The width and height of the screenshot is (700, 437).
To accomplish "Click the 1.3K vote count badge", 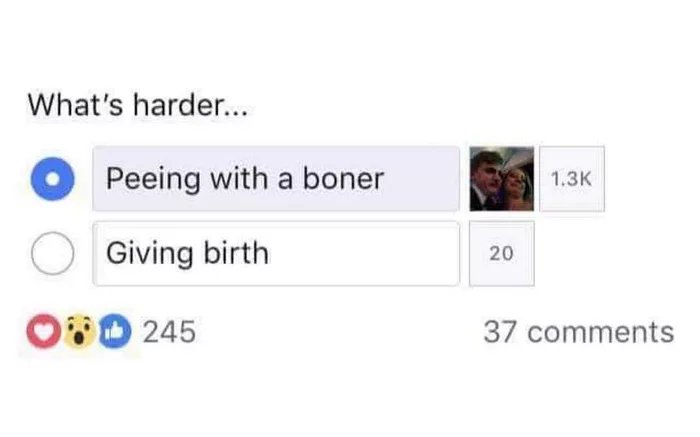I will (572, 179).
